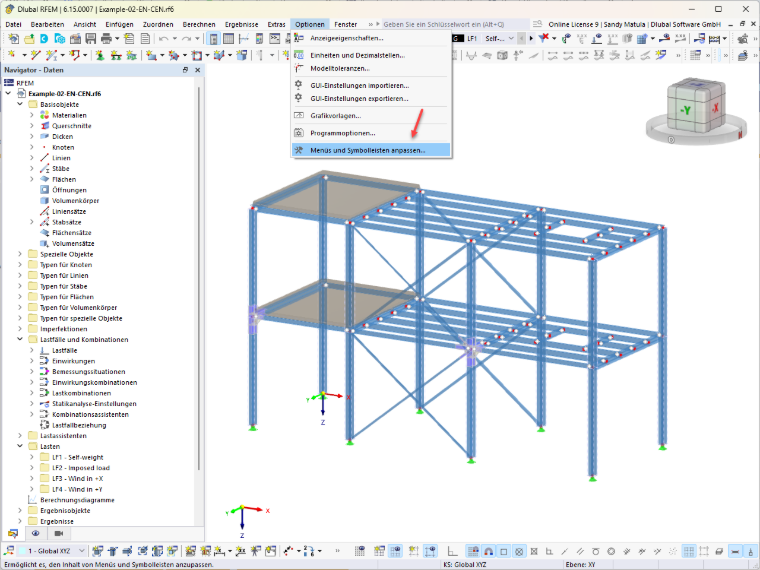Click the new nodal support icon

100,55
